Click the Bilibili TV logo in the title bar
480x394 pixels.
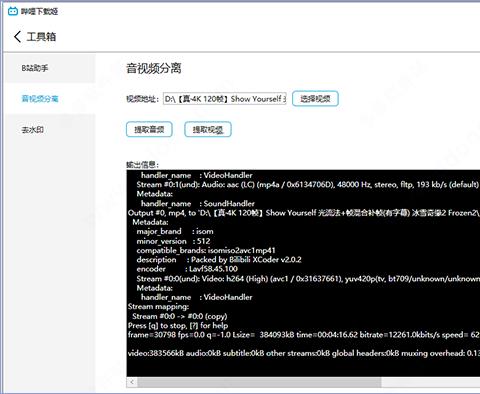(13, 11)
